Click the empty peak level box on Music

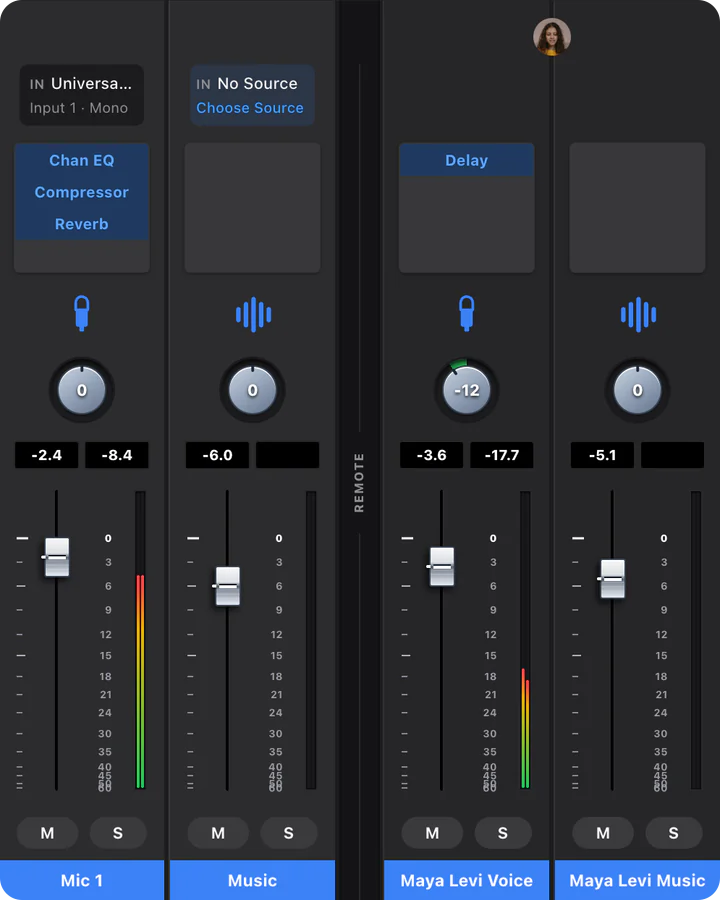tap(288, 455)
